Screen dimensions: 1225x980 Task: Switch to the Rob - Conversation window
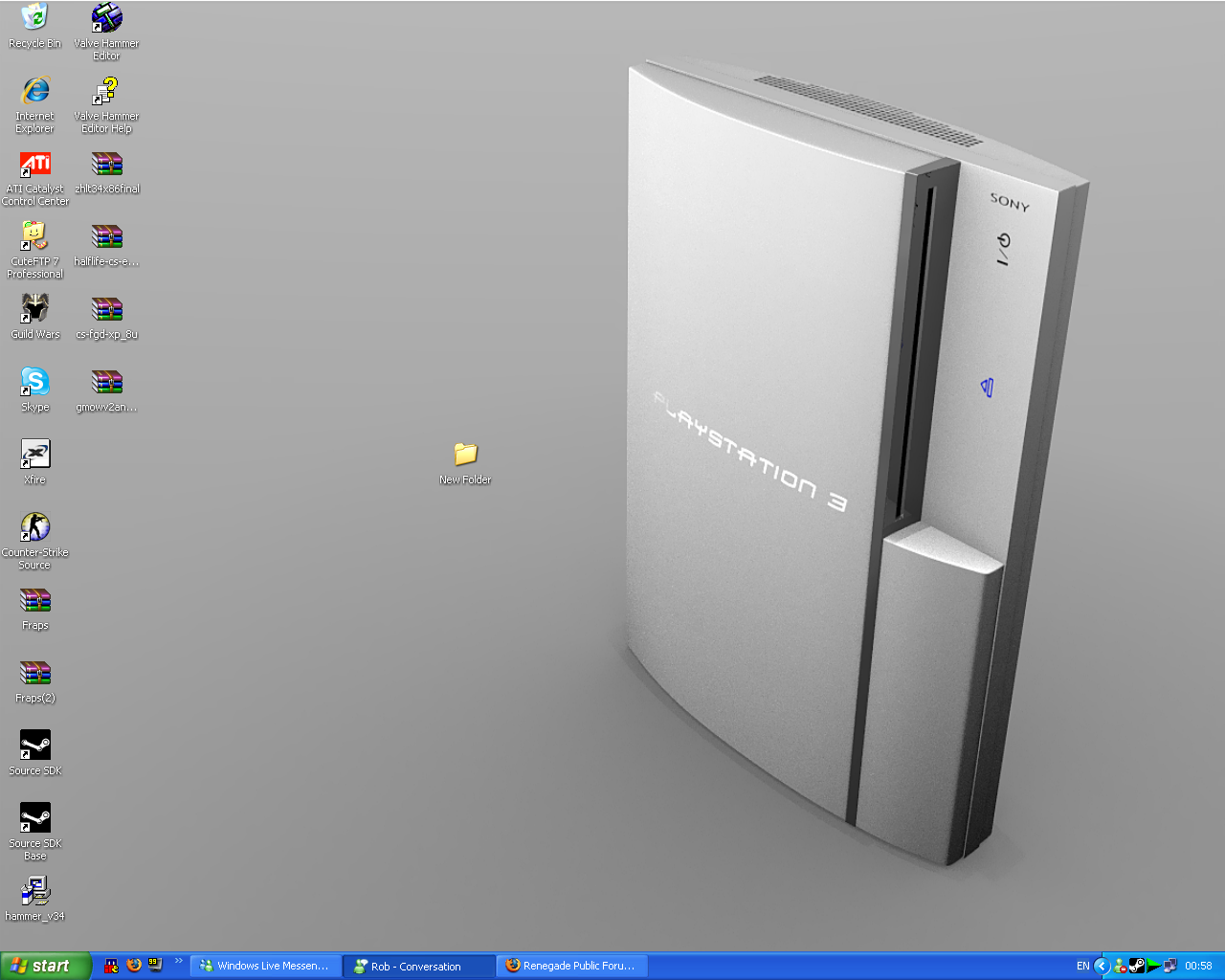click(x=418, y=966)
